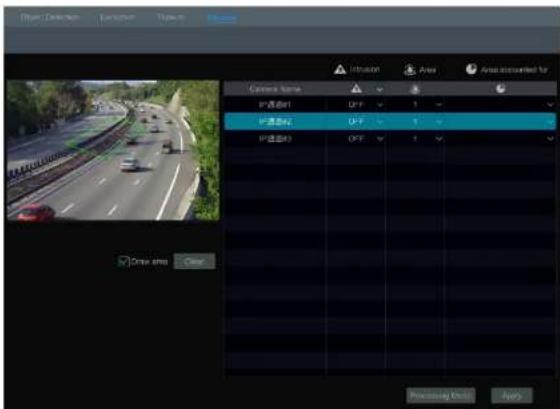Click the Intrusion warning triangle legend icon

(340, 69)
